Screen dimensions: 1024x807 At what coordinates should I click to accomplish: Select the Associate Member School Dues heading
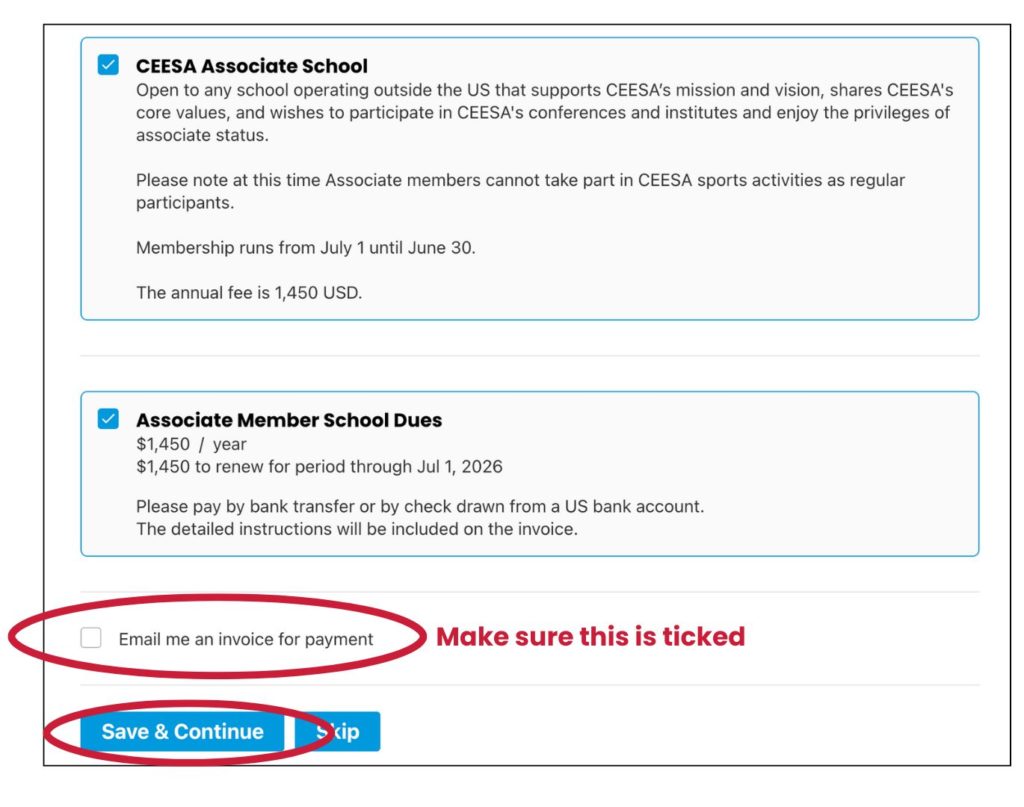click(x=289, y=420)
